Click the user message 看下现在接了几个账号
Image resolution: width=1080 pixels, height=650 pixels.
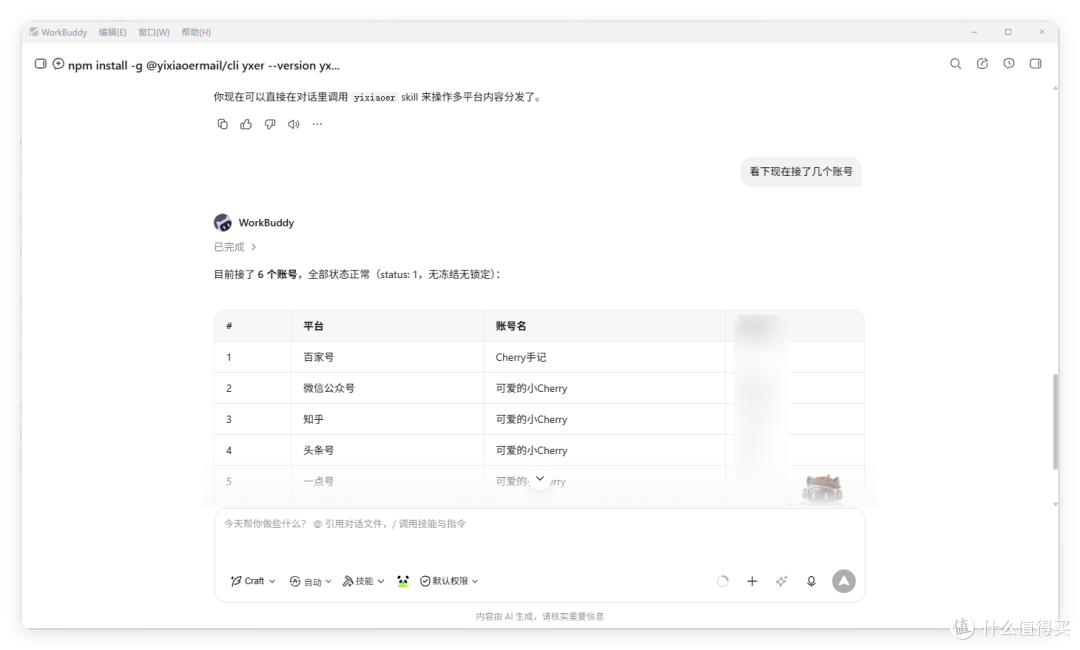point(801,171)
